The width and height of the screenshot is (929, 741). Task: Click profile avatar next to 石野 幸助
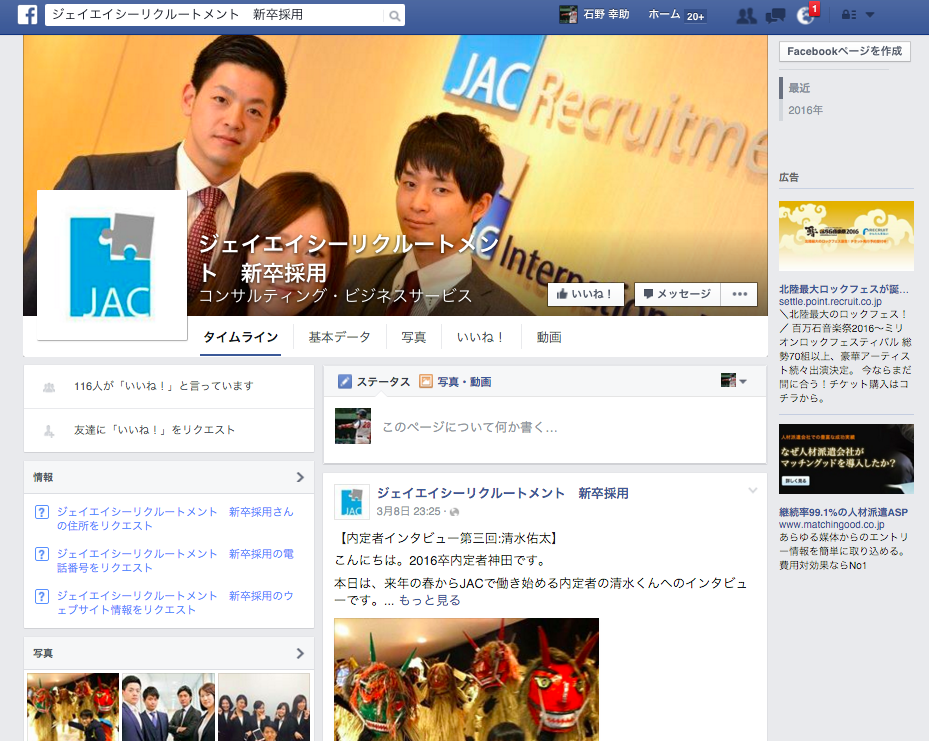pyautogui.click(x=568, y=15)
